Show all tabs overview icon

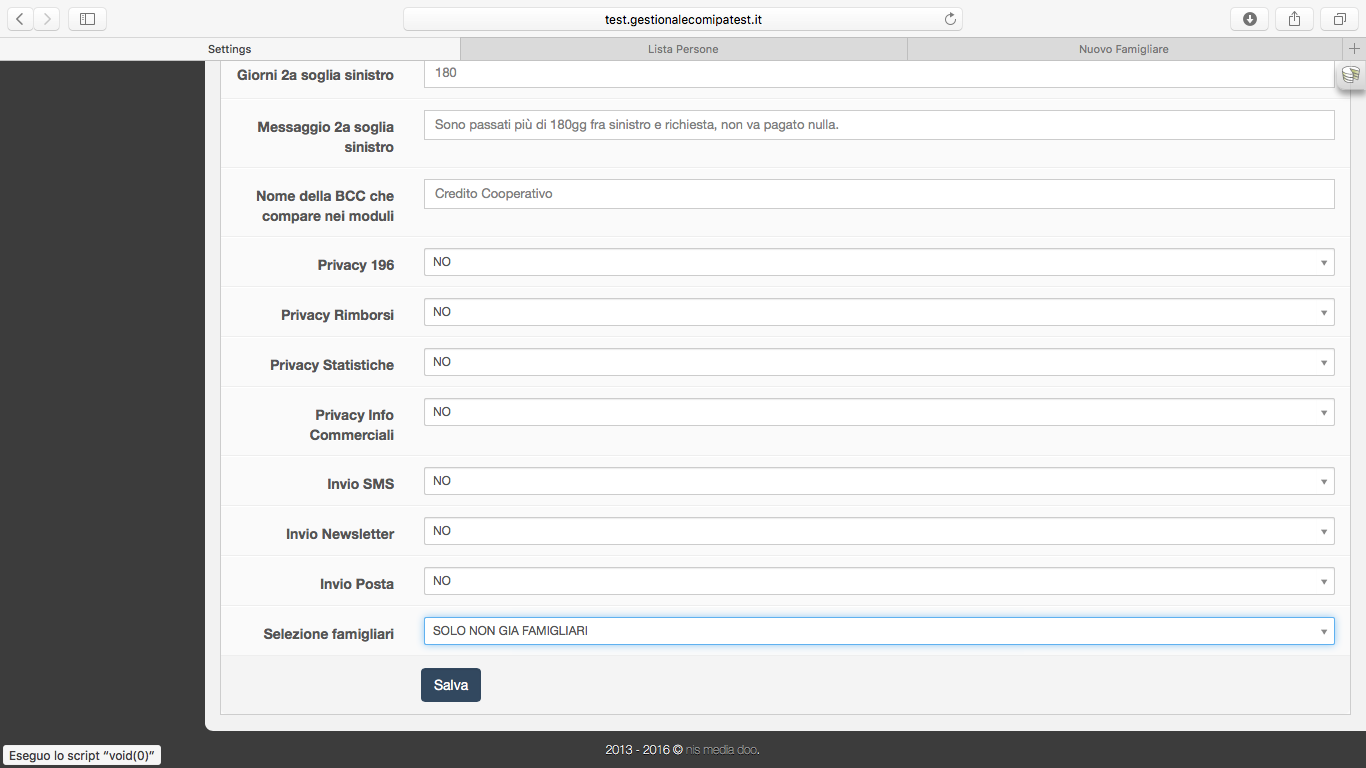tap(1339, 18)
